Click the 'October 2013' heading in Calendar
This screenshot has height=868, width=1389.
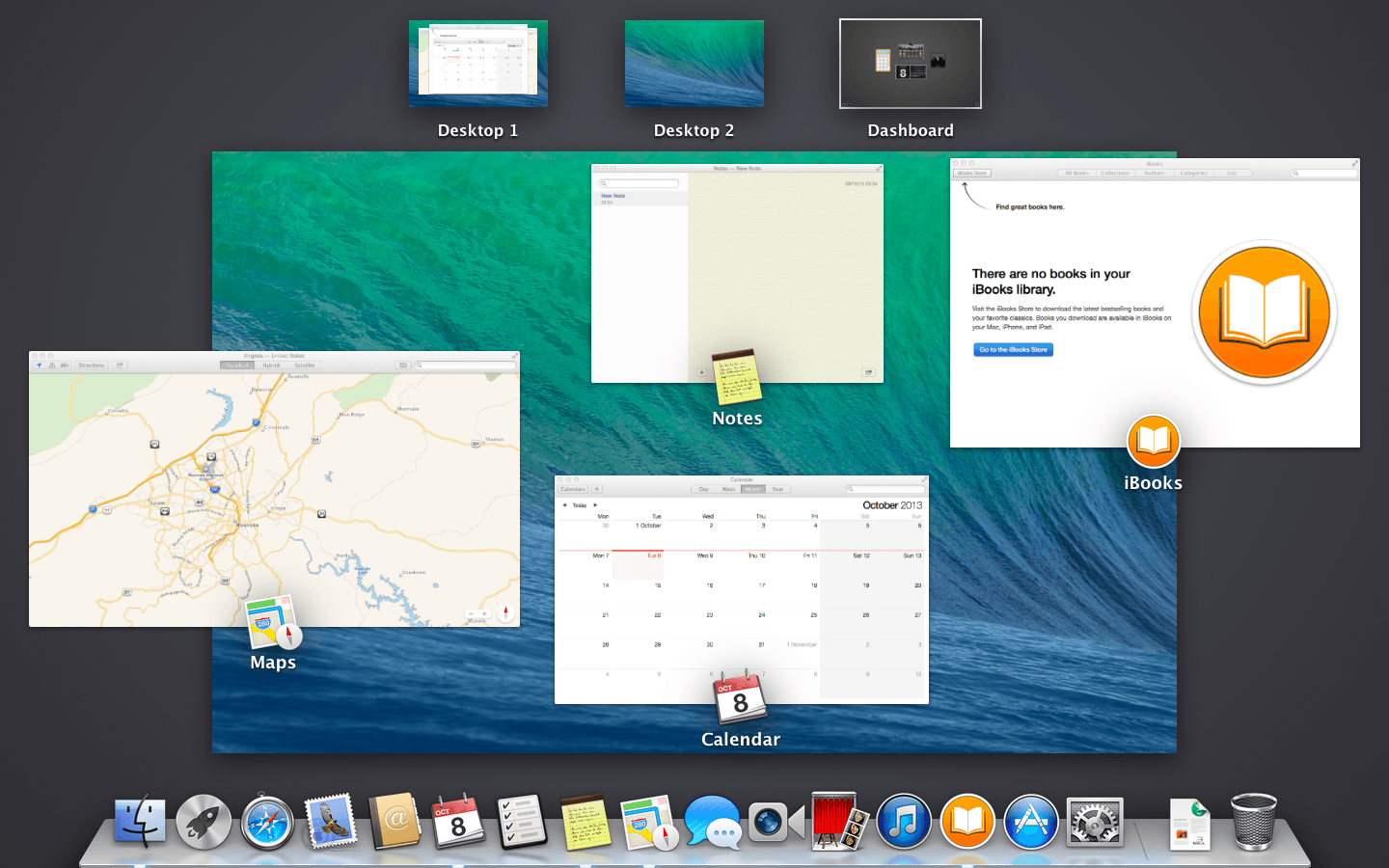coord(892,505)
